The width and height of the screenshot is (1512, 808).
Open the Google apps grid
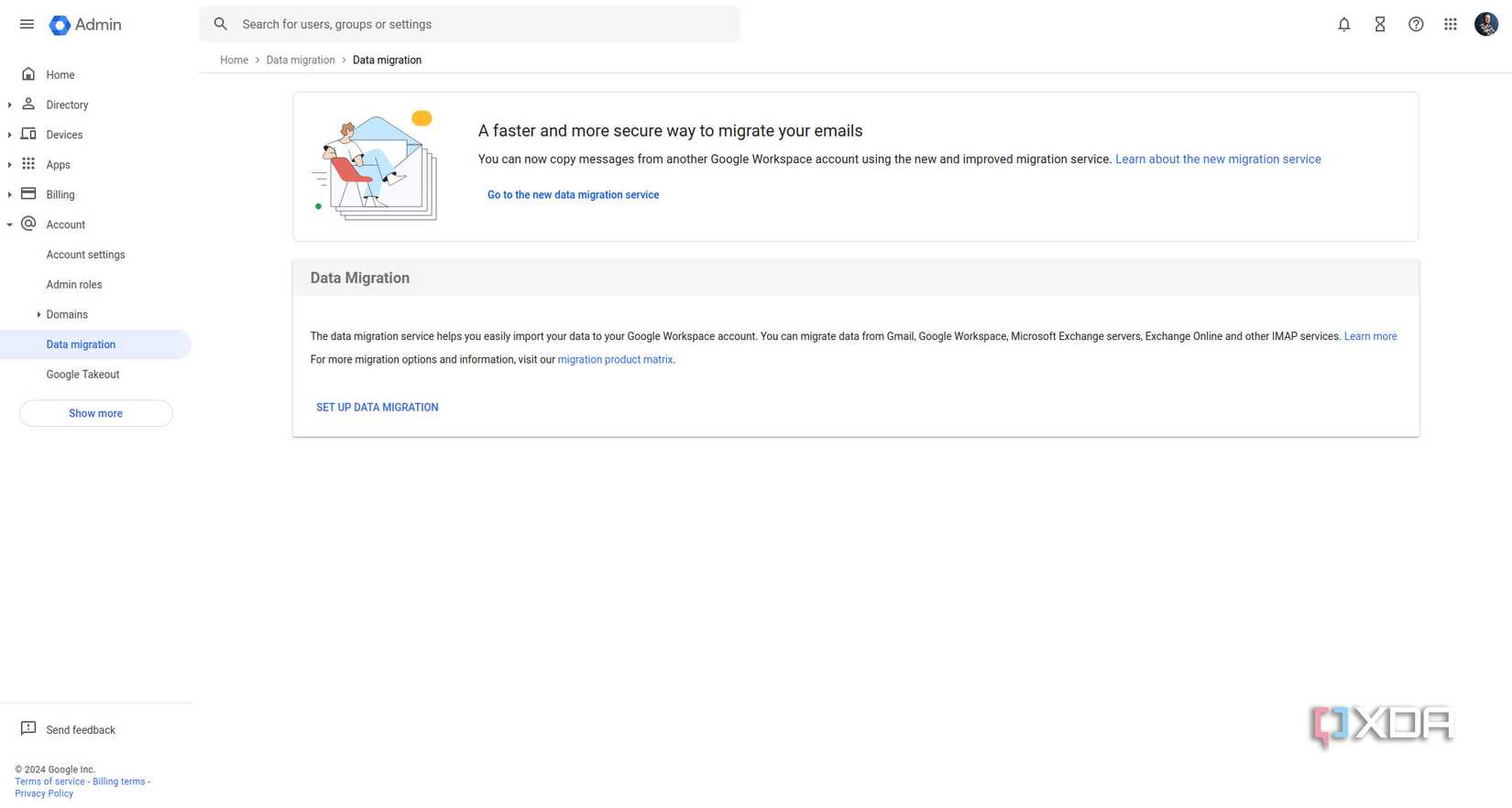pos(1451,25)
